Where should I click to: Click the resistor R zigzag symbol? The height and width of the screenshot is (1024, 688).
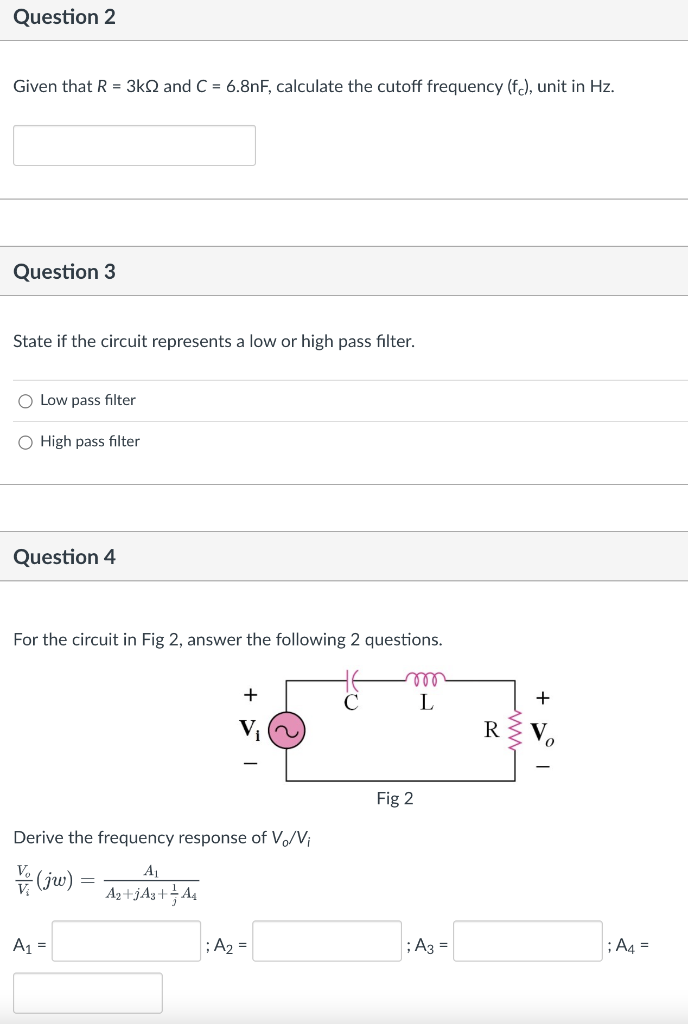pyautogui.click(x=514, y=731)
